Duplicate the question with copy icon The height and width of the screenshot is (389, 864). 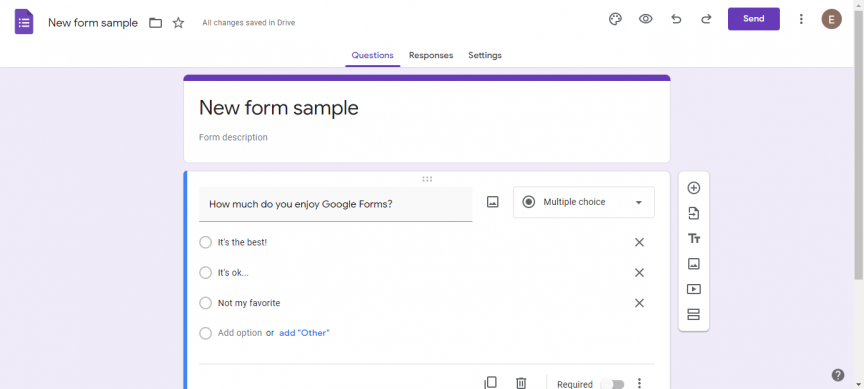coord(490,383)
